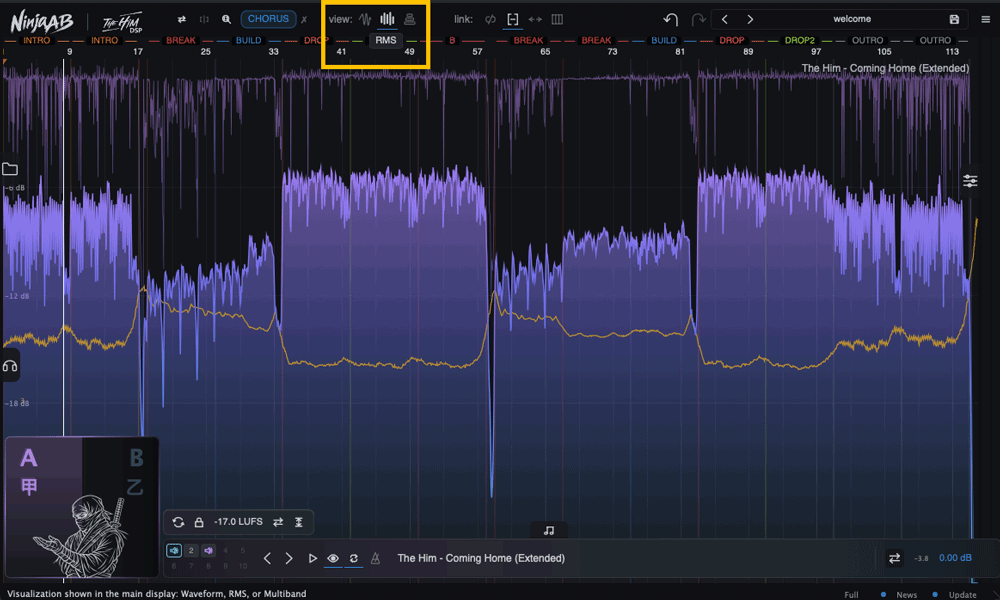The height and width of the screenshot is (600, 1000).
Task: Click the magnifier zoom icon in toolbar
Action: pos(226,19)
